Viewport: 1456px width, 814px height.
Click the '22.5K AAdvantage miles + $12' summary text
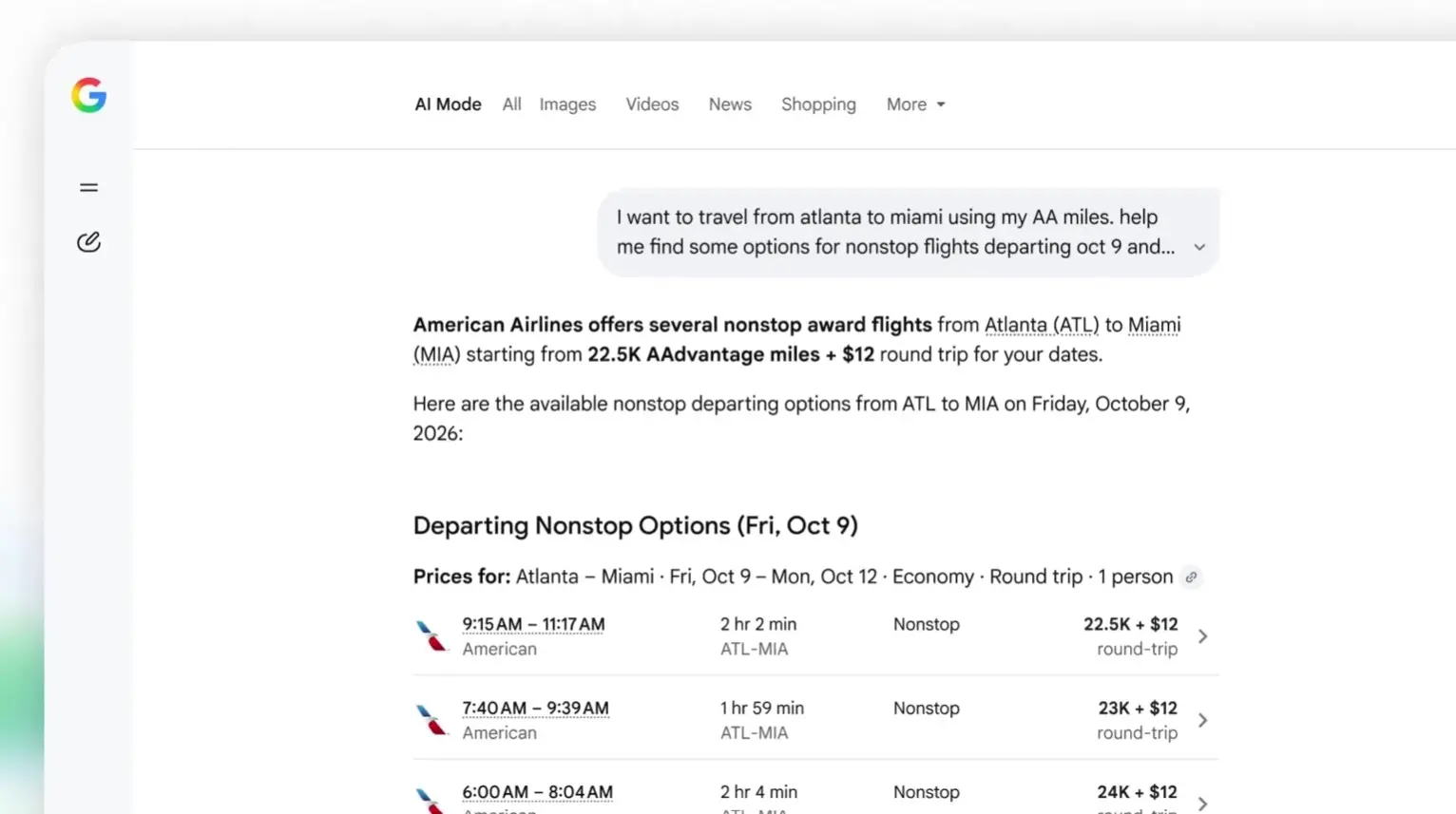[x=730, y=354]
